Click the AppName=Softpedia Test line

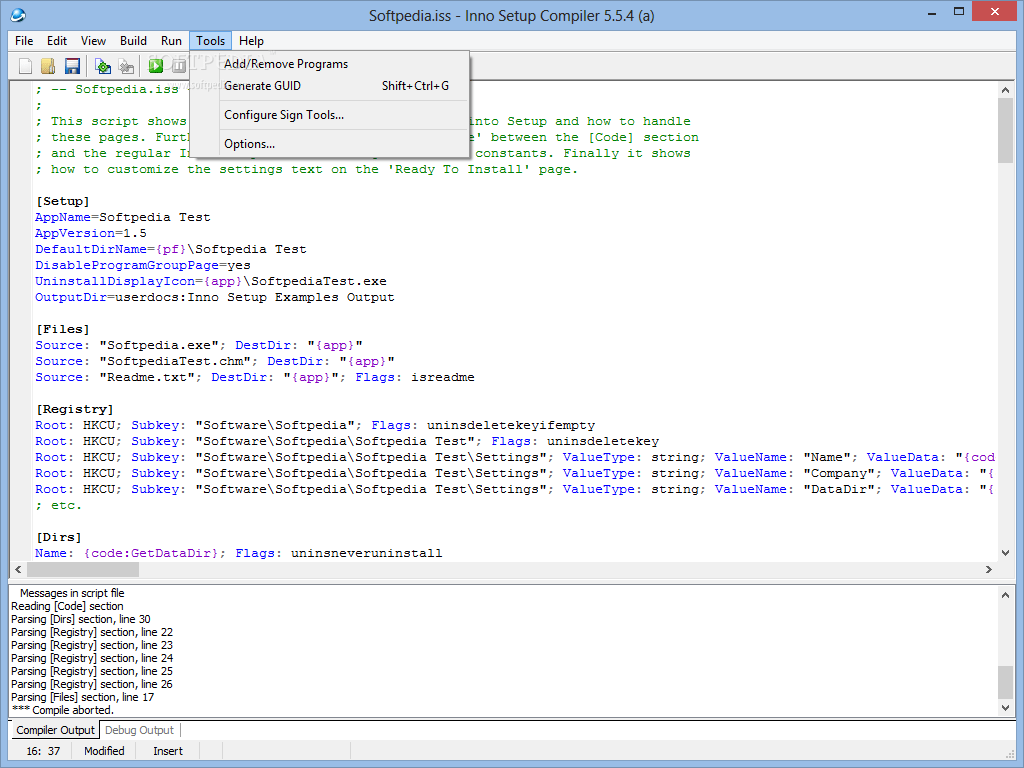123,217
